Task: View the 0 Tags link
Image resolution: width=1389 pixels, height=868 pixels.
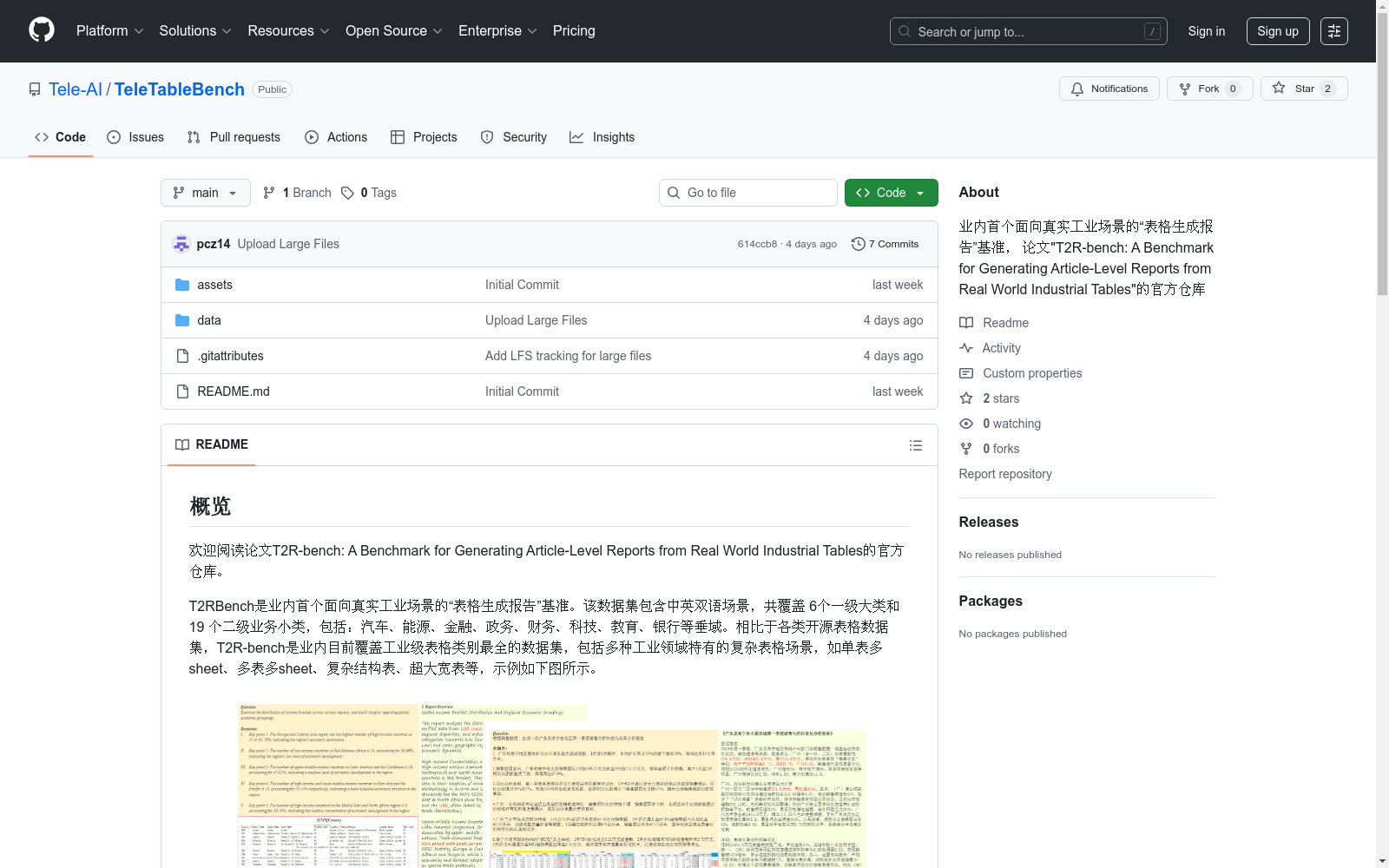Action: [369, 193]
